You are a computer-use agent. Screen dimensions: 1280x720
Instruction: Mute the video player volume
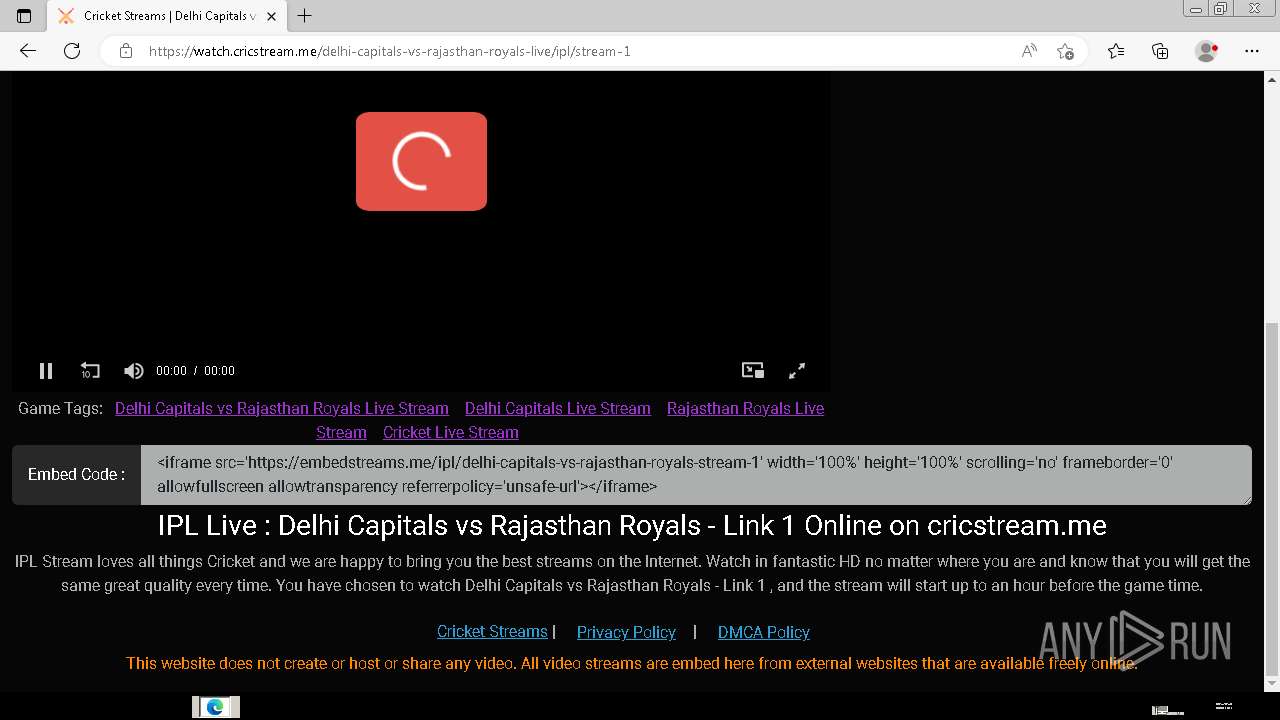point(133,371)
